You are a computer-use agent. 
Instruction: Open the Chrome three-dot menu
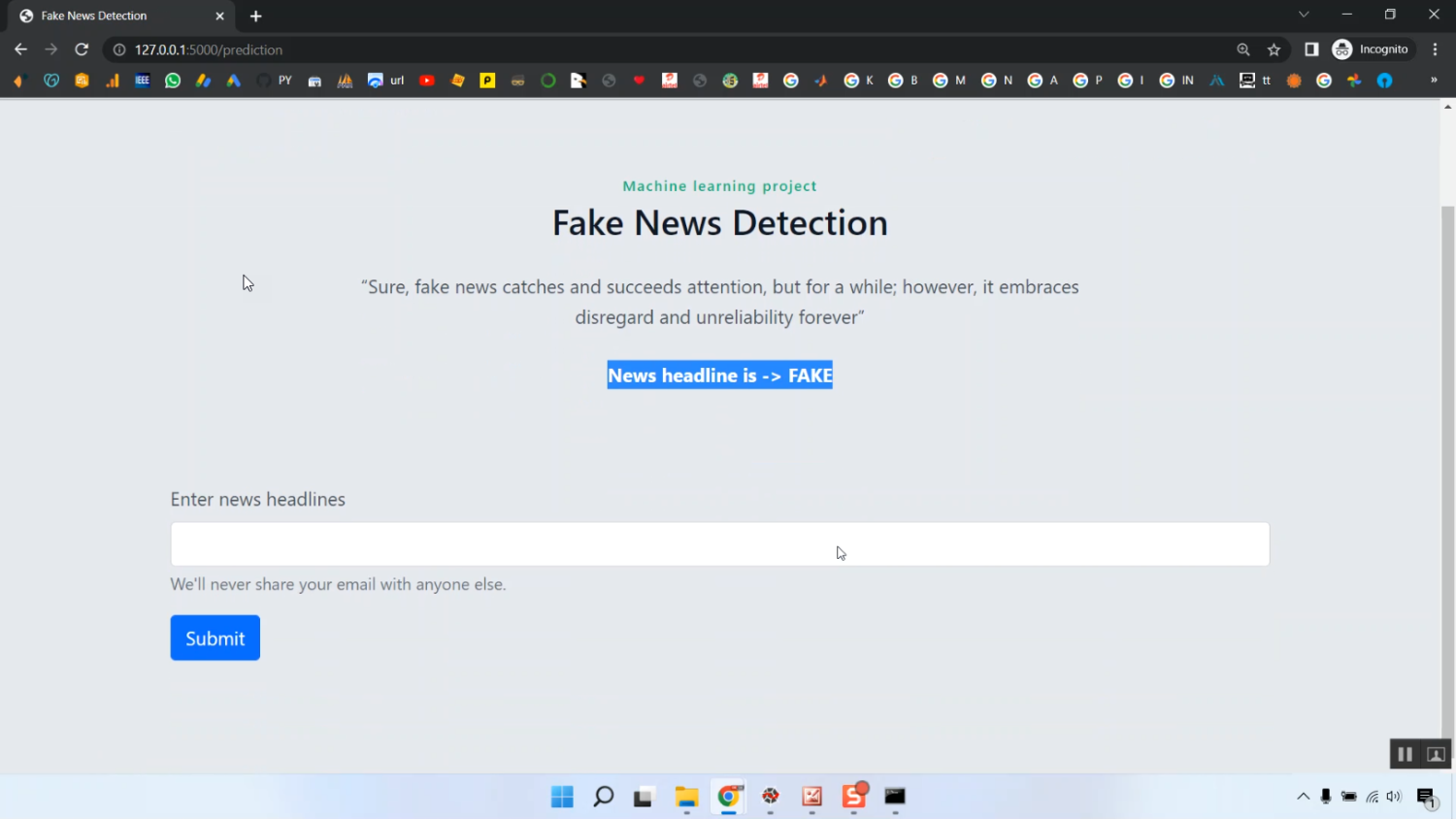click(x=1435, y=49)
